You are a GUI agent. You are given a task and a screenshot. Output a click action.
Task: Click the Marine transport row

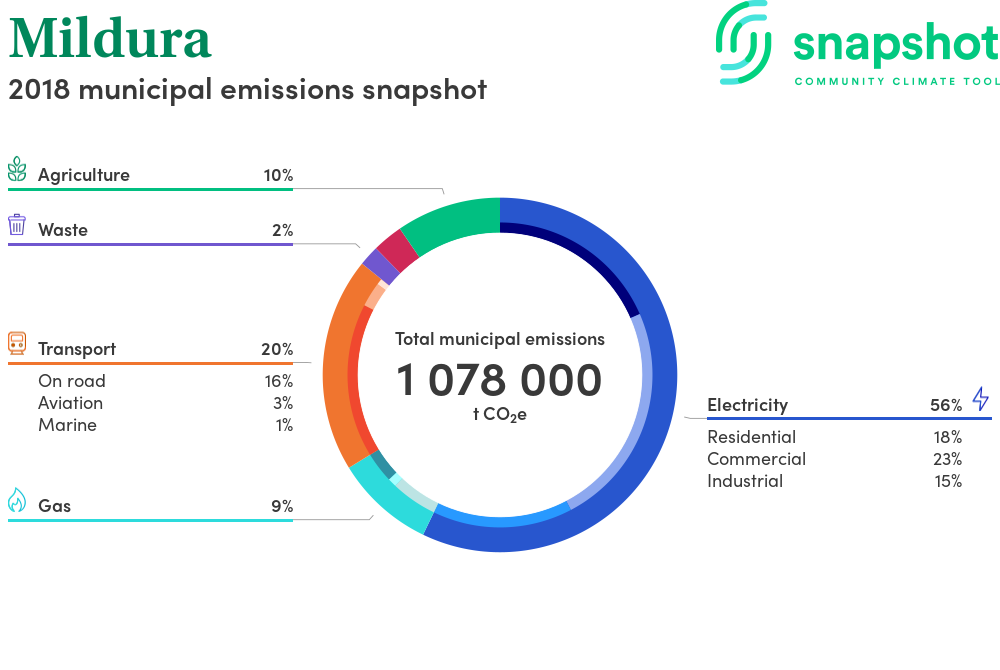click(x=166, y=425)
